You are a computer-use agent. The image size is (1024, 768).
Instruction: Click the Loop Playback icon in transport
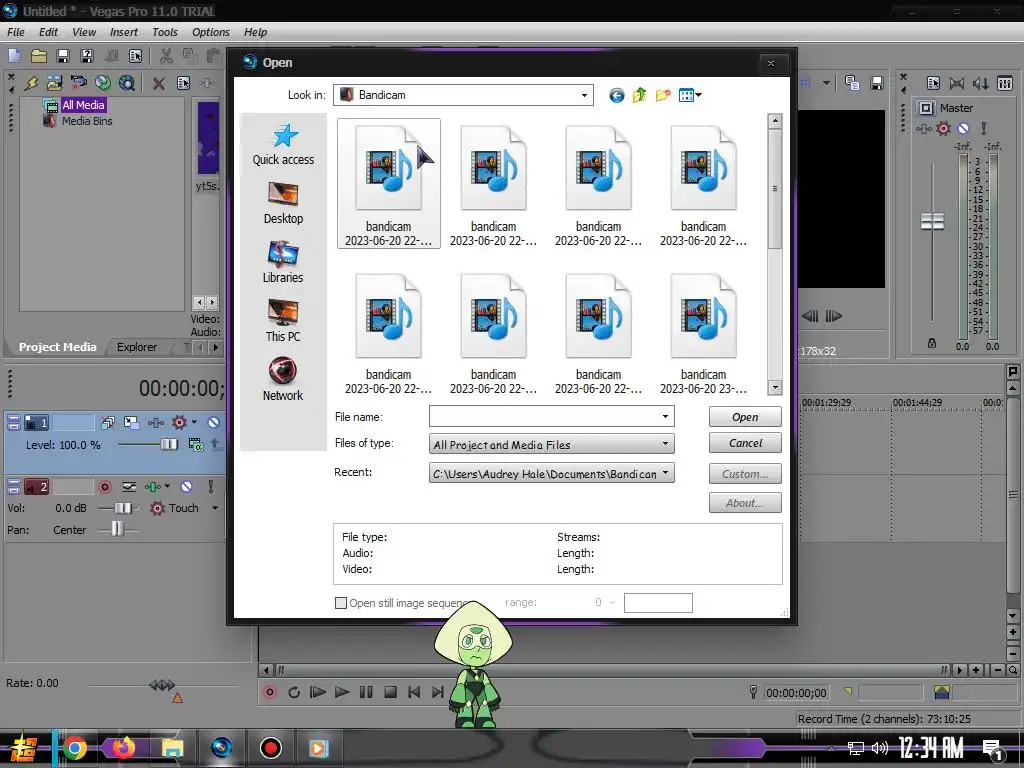pyautogui.click(x=294, y=692)
